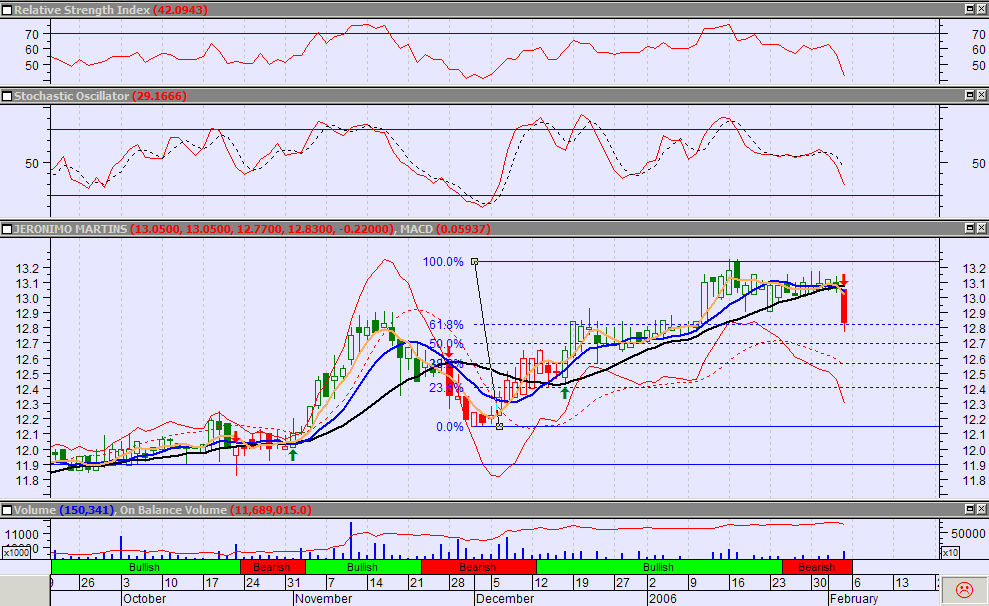Click the February month label on date axis

click(853, 598)
